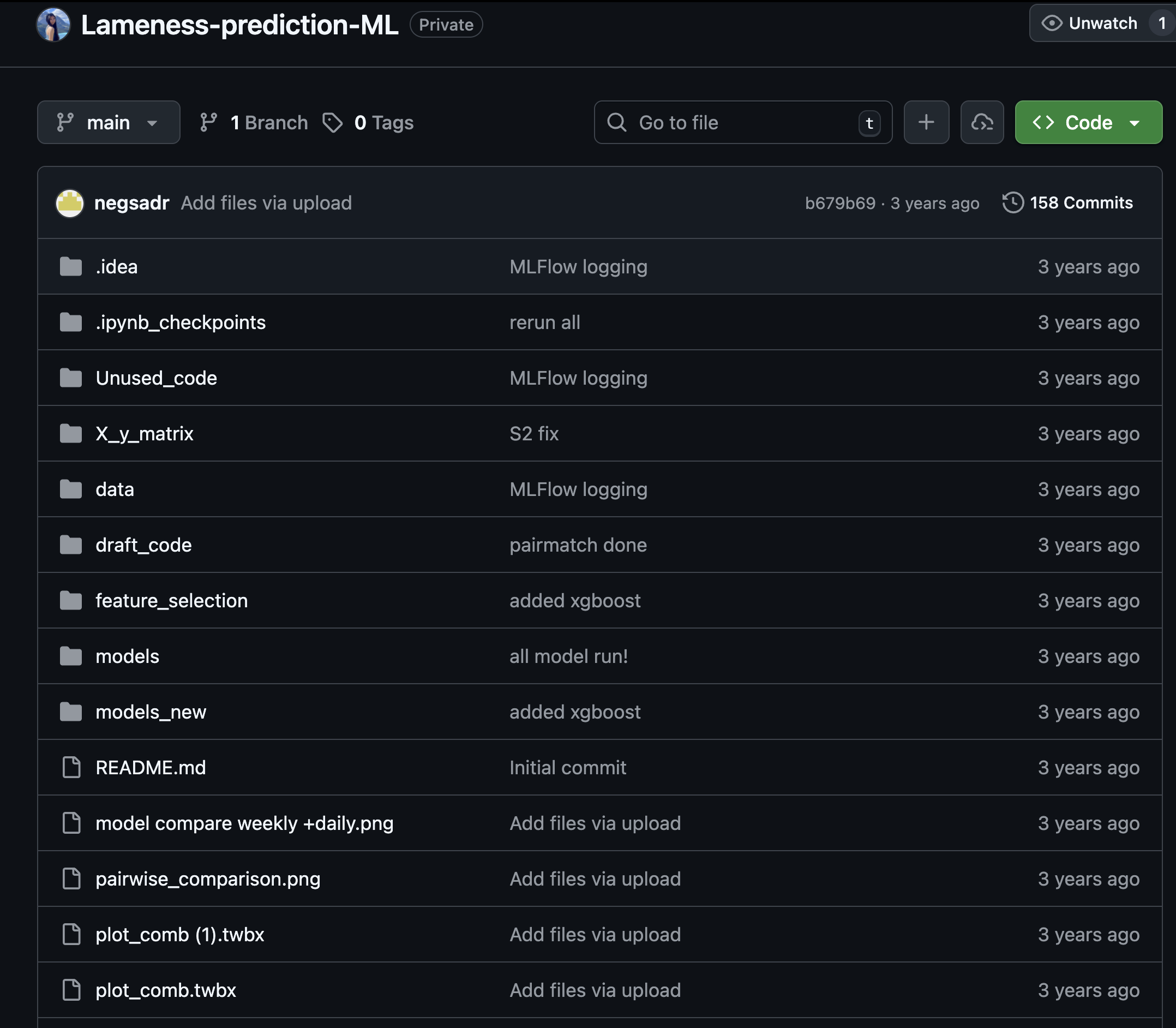Open commit hash b679b69
Screen dimensions: 1176x1028
(x=840, y=203)
